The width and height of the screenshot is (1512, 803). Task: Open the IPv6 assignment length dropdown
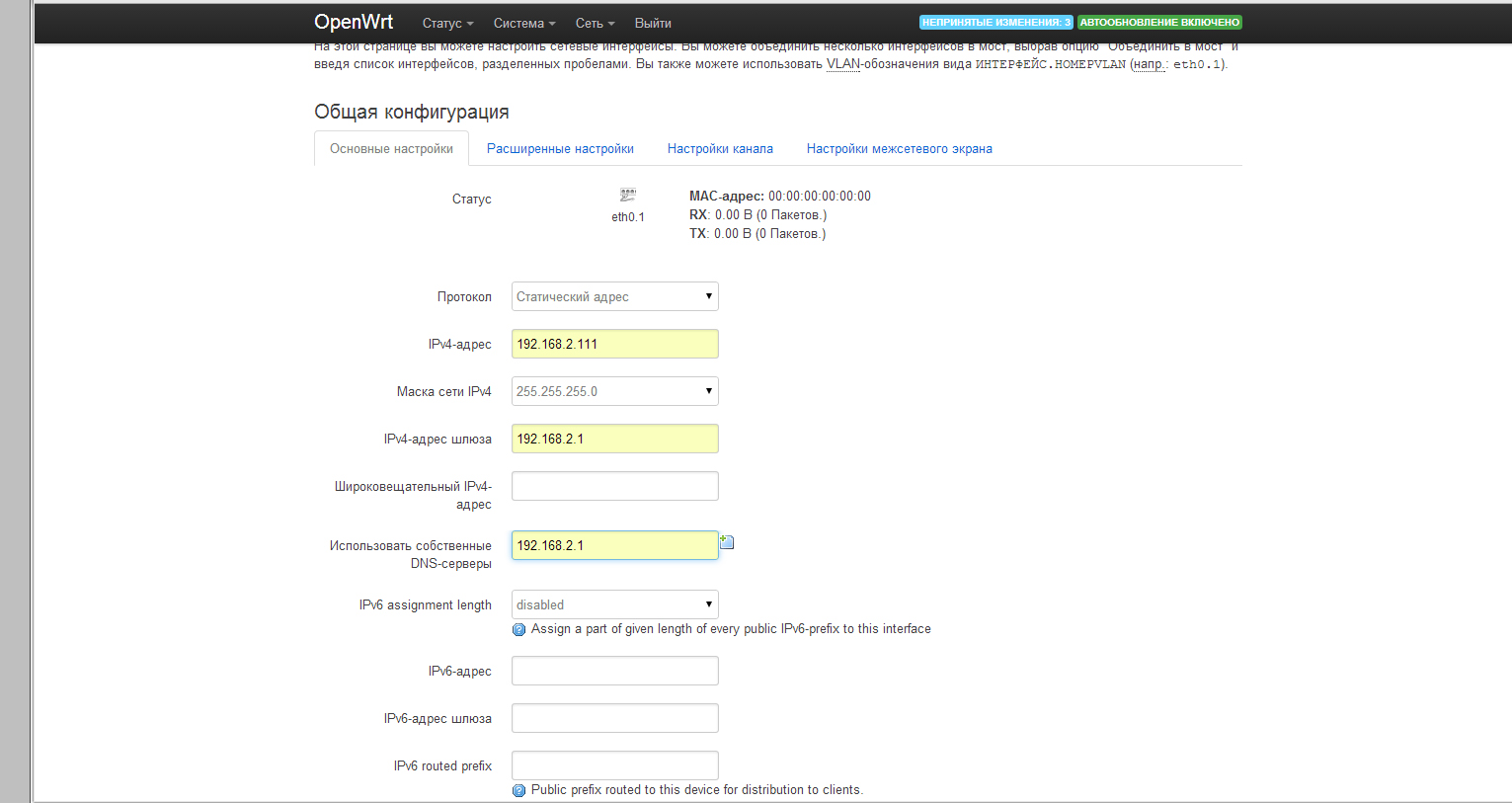pyautogui.click(x=614, y=604)
